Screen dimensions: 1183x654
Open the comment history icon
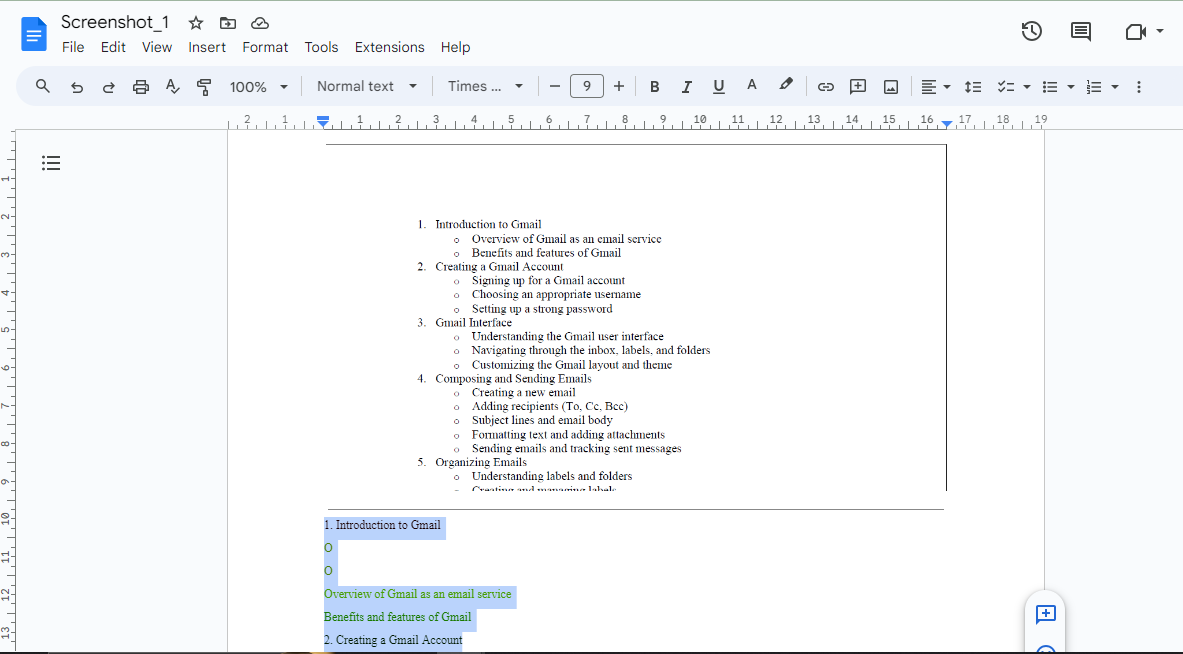coord(1080,31)
